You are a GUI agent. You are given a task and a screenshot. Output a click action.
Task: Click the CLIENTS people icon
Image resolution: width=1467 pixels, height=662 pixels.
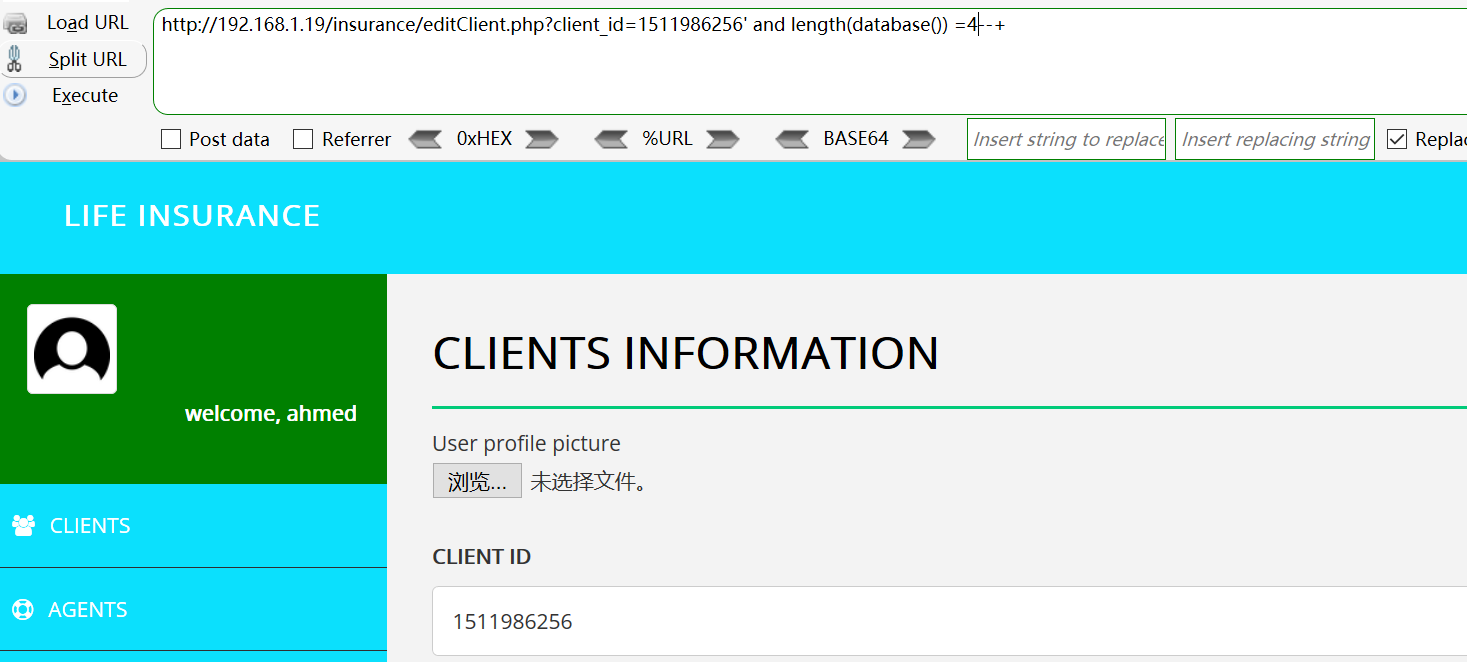pyautogui.click(x=23, y=525)
